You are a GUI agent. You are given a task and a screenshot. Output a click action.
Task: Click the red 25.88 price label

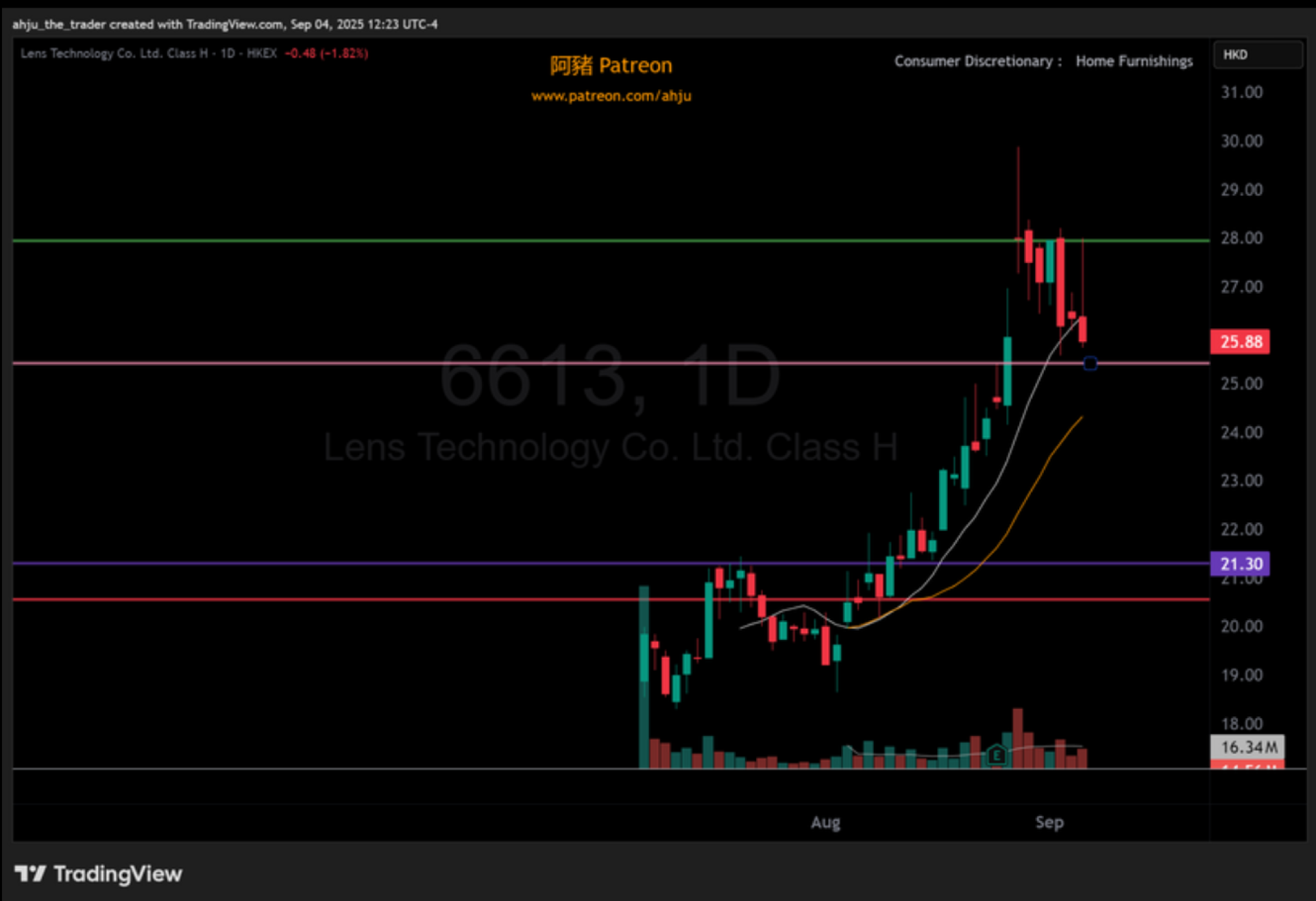click(x=1240, y=341)
